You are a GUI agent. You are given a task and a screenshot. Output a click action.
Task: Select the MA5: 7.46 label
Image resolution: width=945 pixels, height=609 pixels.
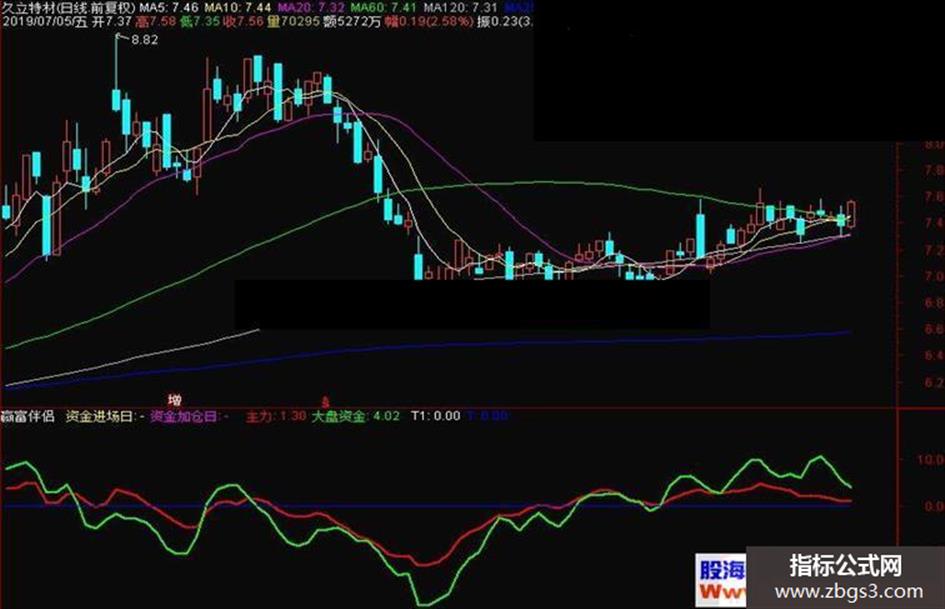169,7
